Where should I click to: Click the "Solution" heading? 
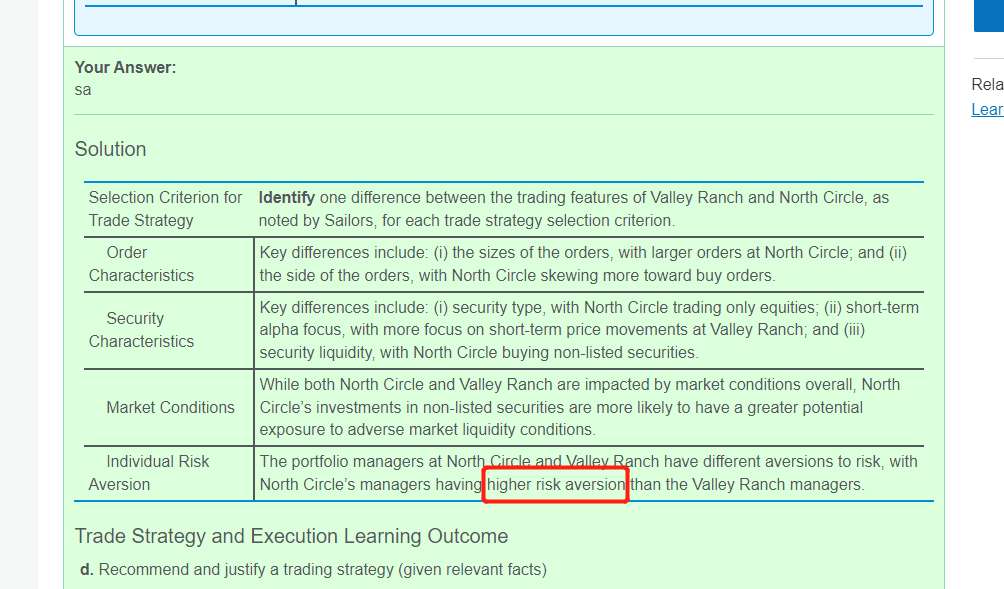(x=111, y=149)
